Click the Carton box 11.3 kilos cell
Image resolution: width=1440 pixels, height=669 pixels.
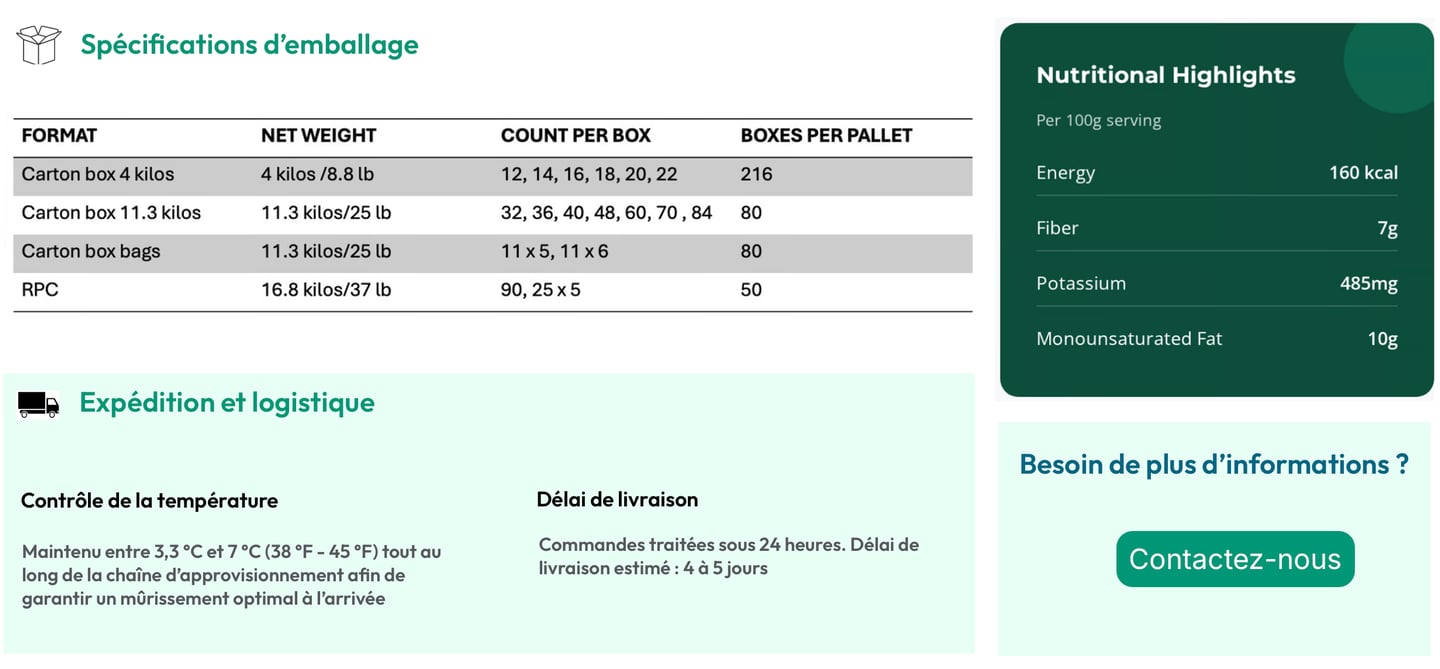pyautogui.click(x=111, y=213)
